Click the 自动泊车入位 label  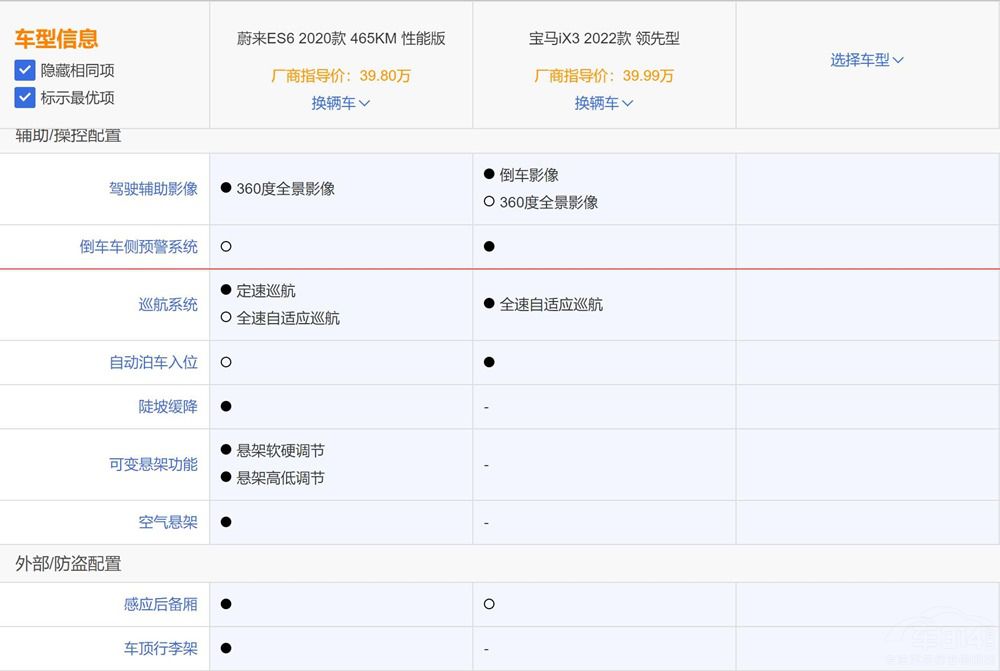click(x=153, y=363)
